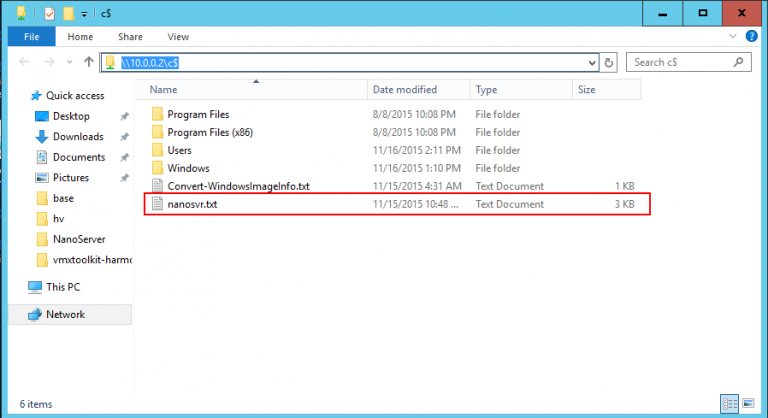
Task: Open the recent locations dropdown arrow
Action: (70, 62)
